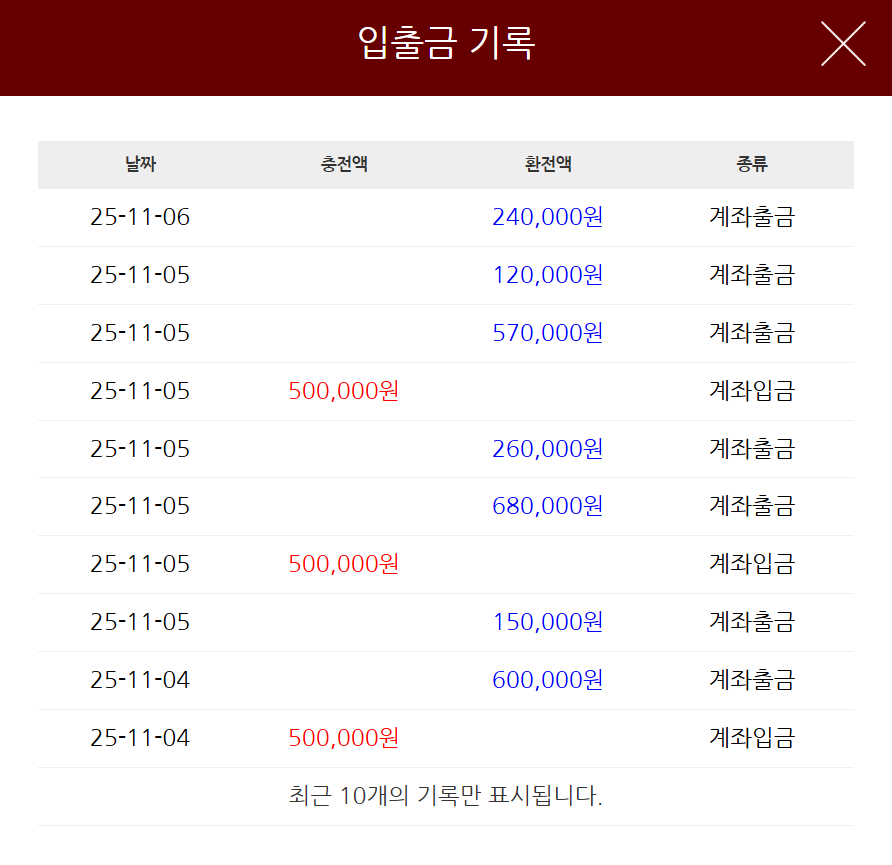
Task: Click 계좌출금 in the 240,000원 row
Action: click(752, 217)
